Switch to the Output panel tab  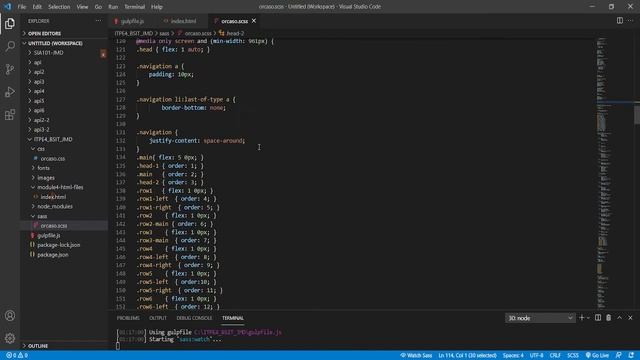coord(158,318)
